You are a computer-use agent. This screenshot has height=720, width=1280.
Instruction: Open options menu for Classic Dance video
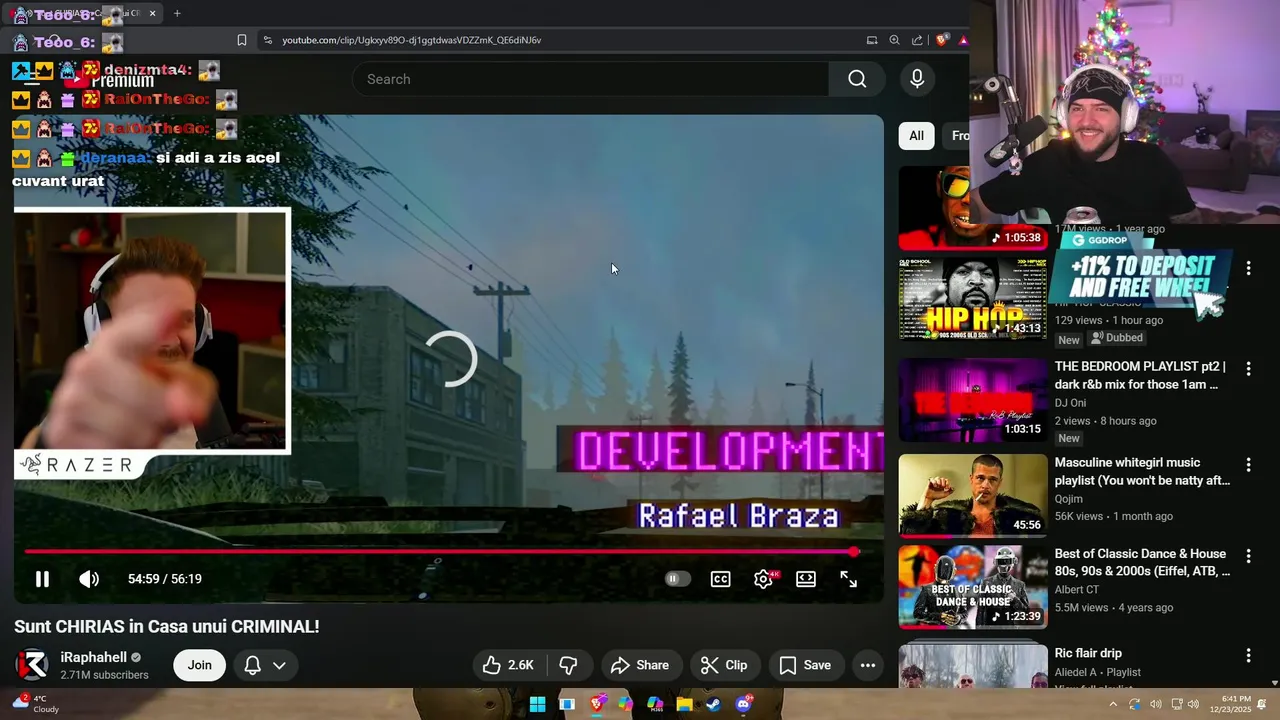1248,556
